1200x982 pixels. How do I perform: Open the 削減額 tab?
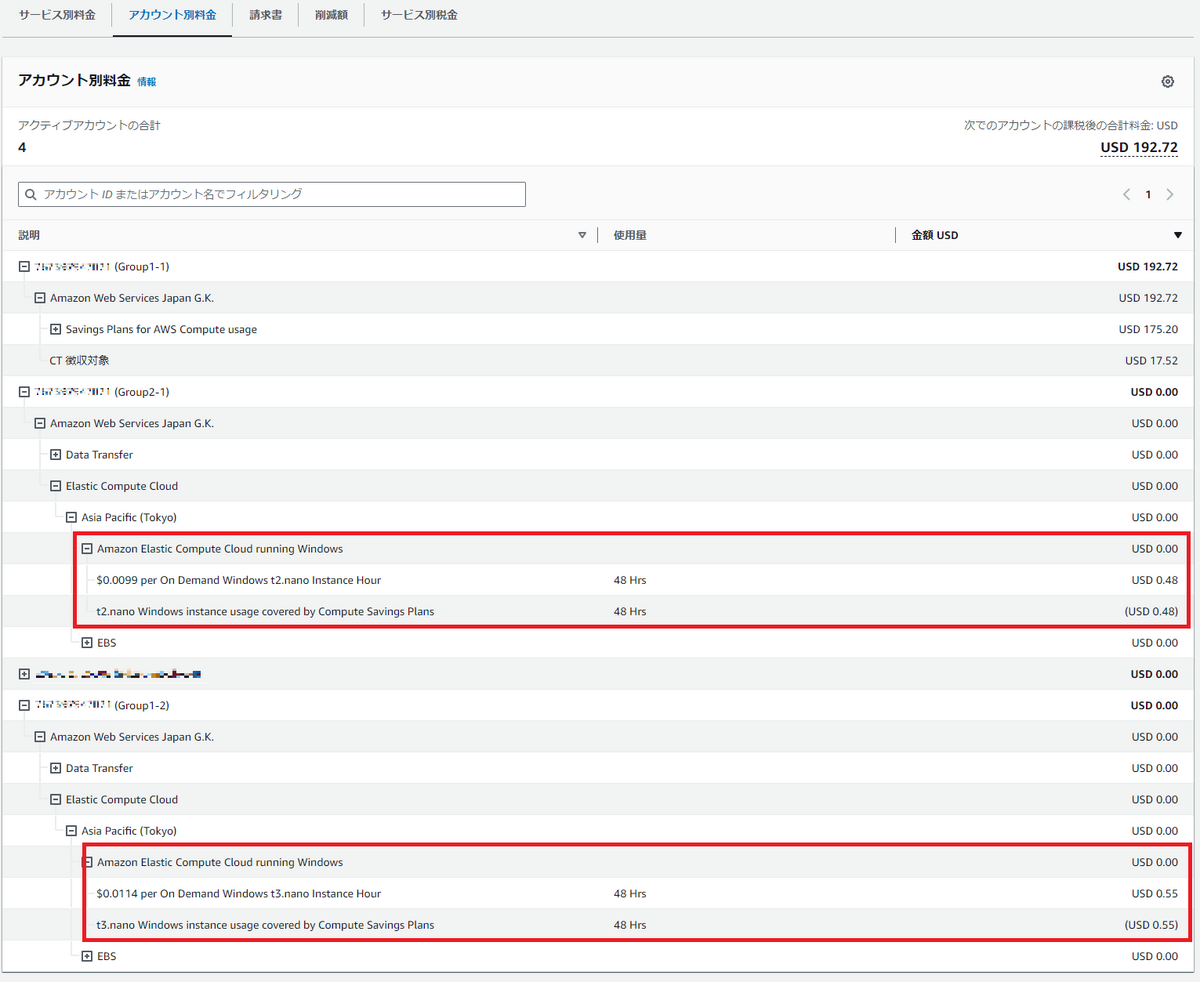click(330, 15)
